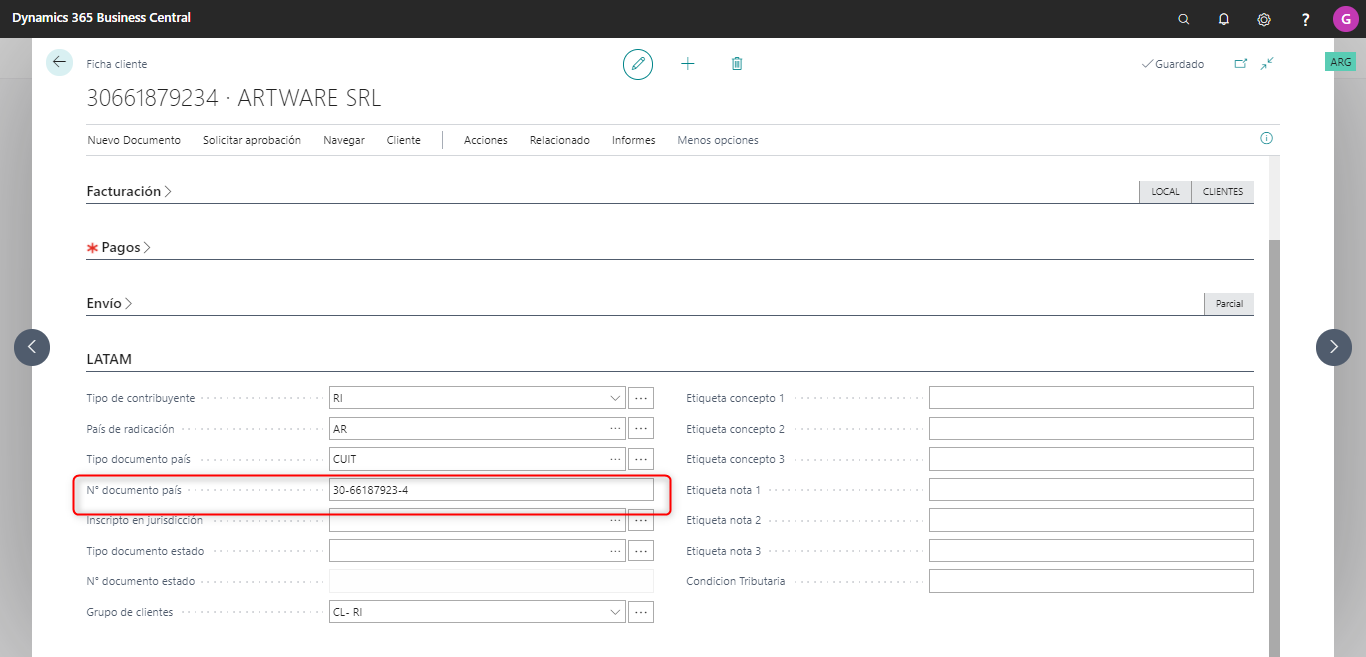Open ellipsis button beside Grupo de clientes

pos(641,612)
